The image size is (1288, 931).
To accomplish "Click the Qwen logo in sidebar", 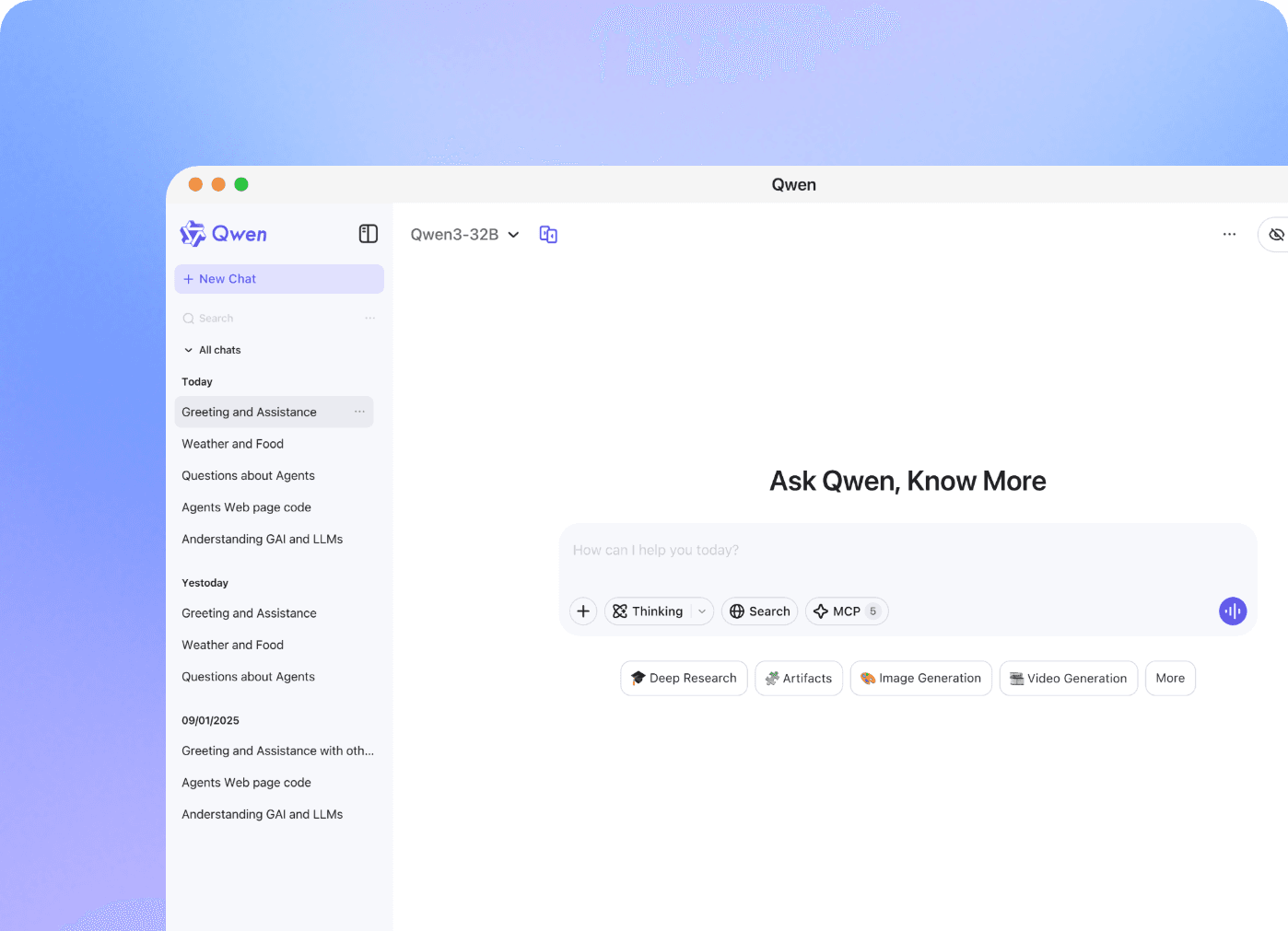I will (x=224, y=234).
